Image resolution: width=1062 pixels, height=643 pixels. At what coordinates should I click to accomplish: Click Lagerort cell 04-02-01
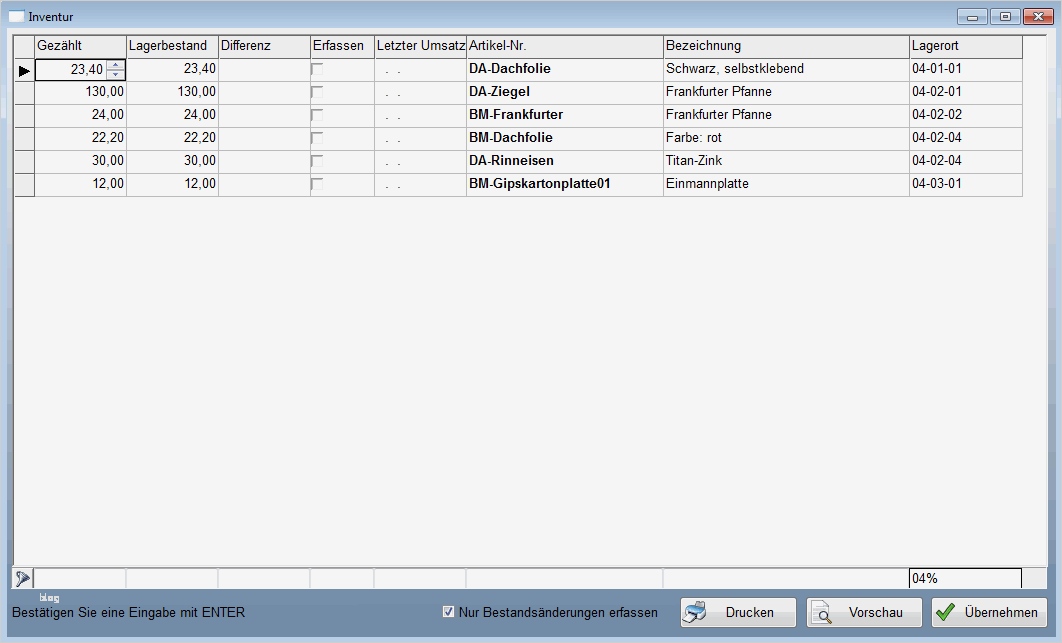[966, 92]
